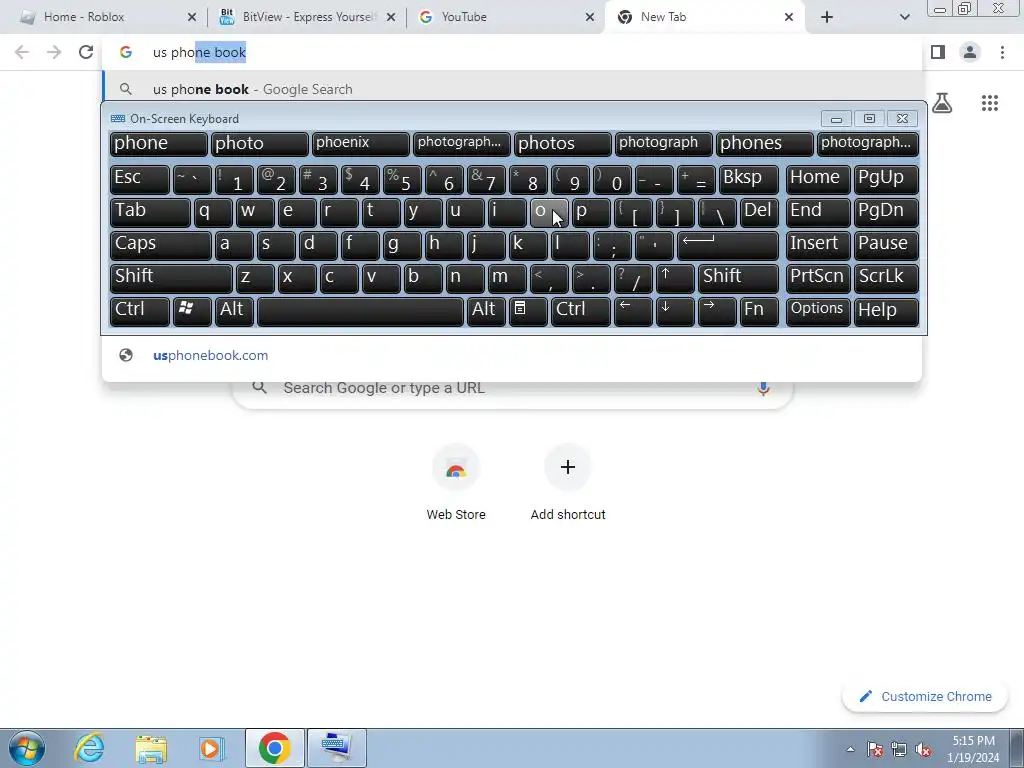Choose the "photos" word prediction
This screenshot has width=1024, height=768.
tap(562, 144)
